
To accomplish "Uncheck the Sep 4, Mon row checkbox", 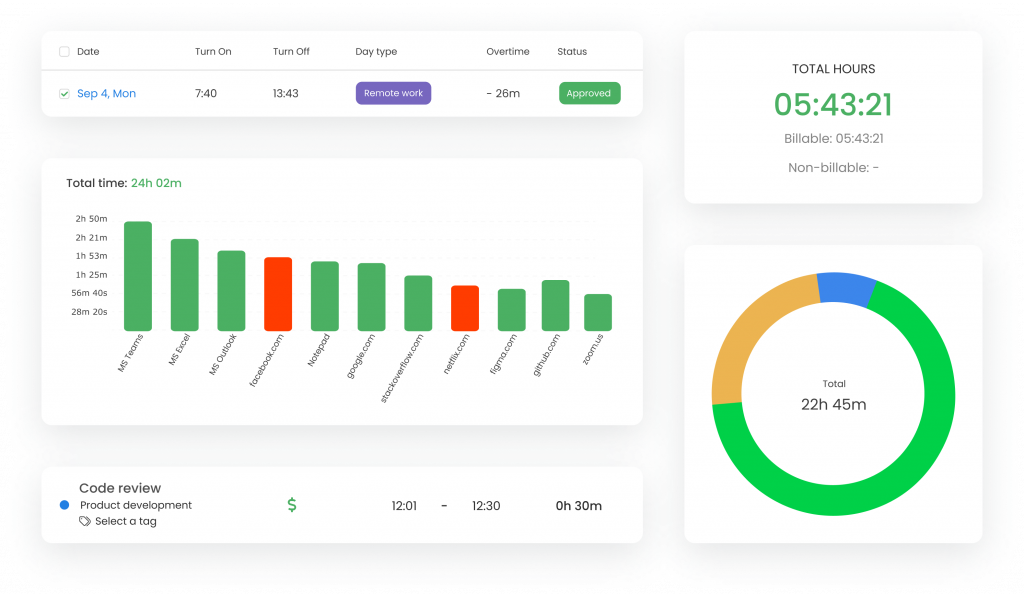I will 65,94.
